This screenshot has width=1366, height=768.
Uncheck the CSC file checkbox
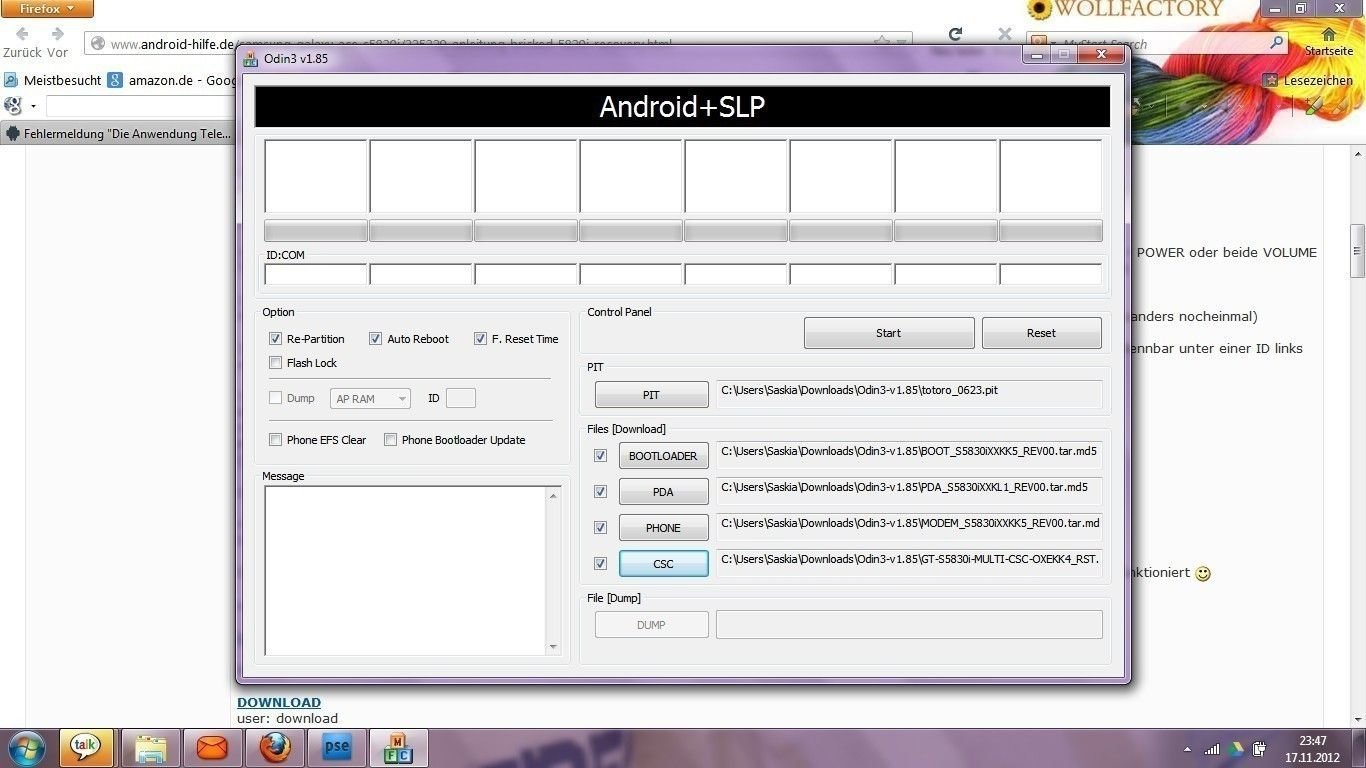pyautogui.click(x=600, y=563)
